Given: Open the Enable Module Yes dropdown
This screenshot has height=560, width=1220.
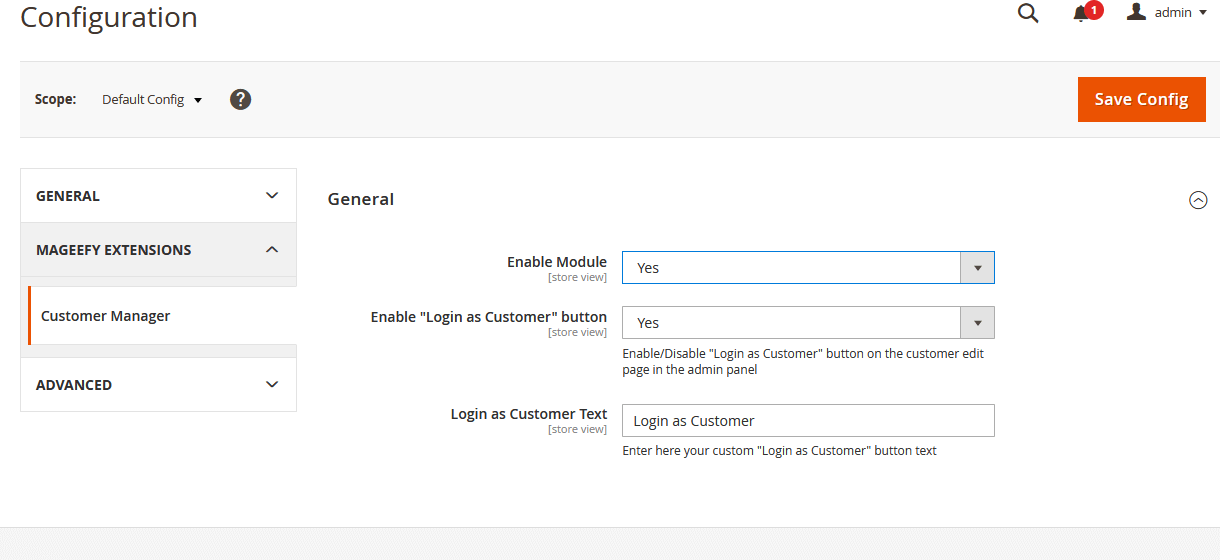Looking at the screenshot, I should pyautogui.click(x=807, y=268).
